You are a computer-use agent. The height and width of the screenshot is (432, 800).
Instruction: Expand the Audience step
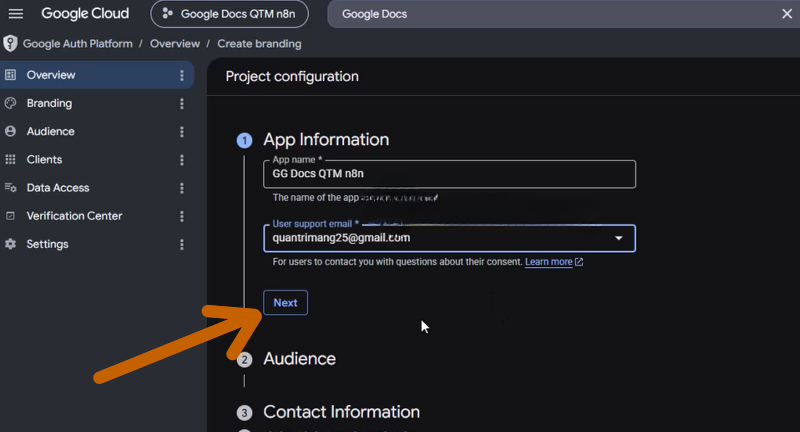[x=299, y=359]
